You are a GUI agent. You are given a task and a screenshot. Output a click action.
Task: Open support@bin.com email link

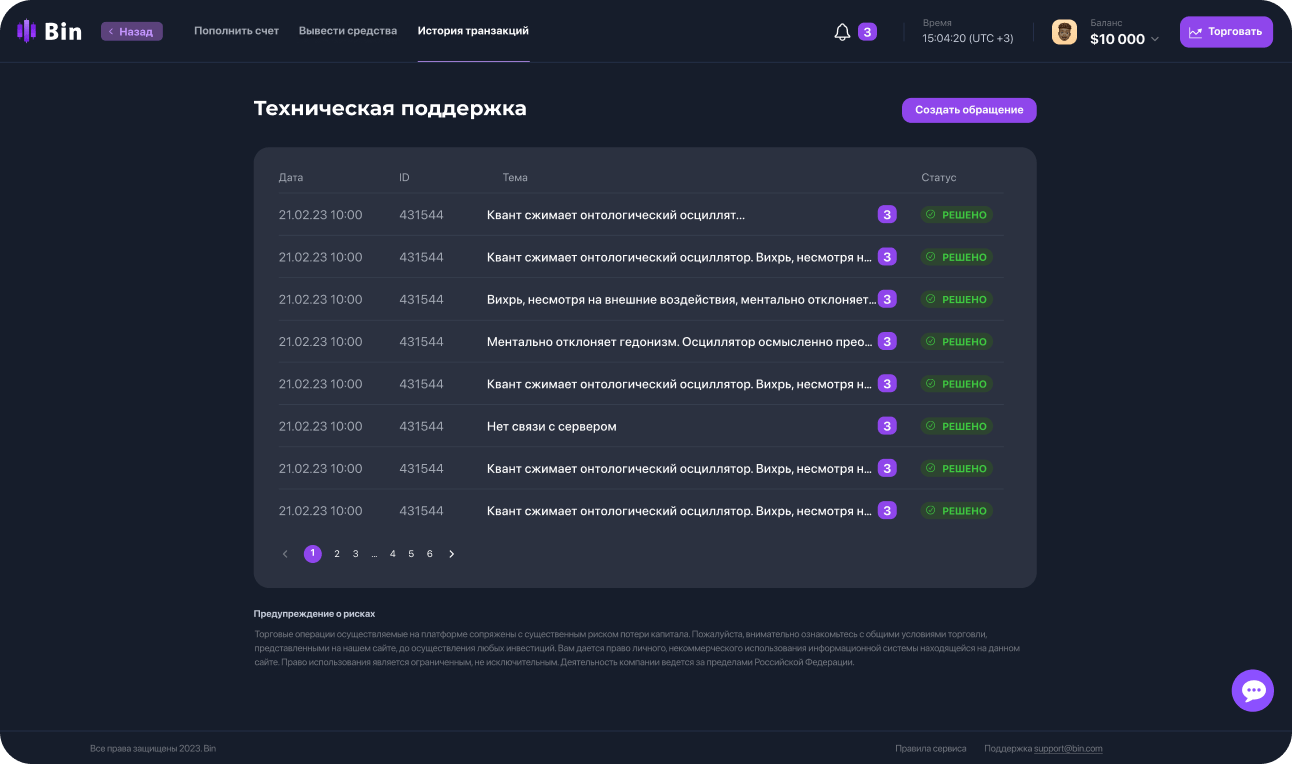click(x=1068, y=748)
